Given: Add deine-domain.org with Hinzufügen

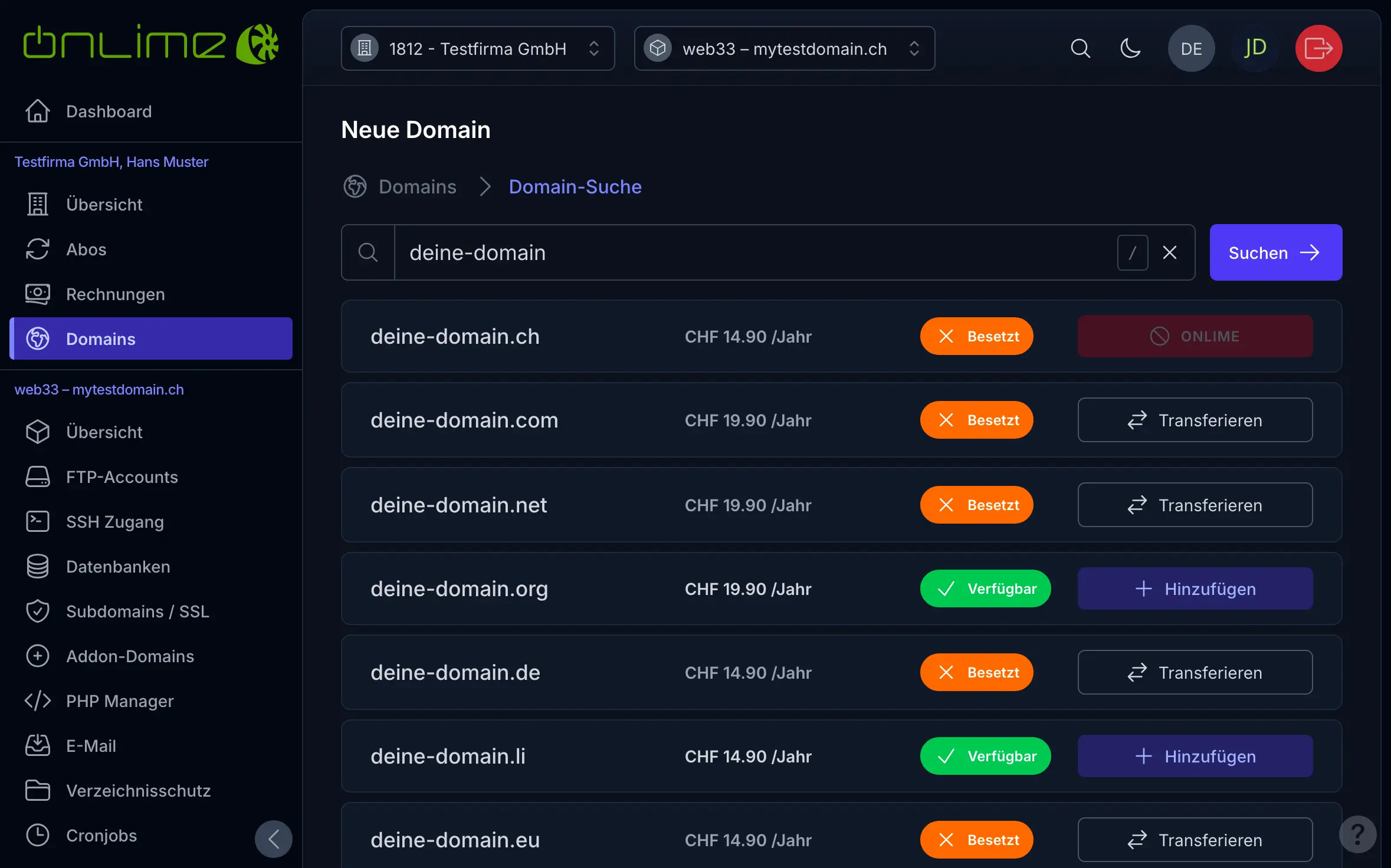Looking at the screenshot, I should [1195, 588].
